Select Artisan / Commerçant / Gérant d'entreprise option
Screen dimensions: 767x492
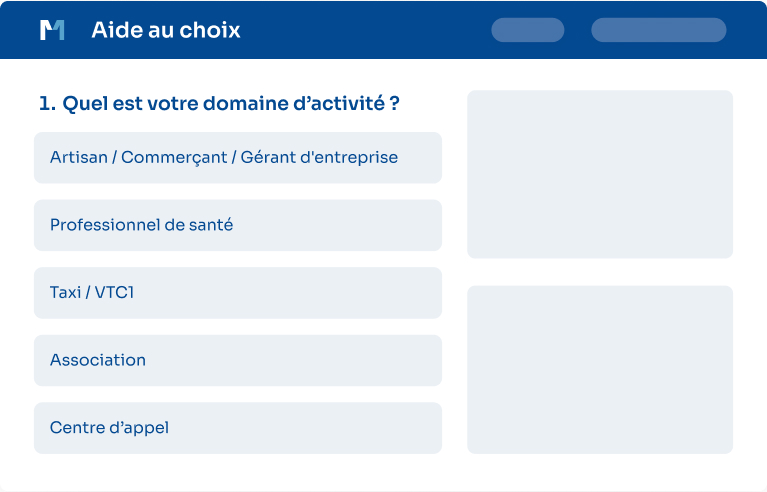coord(238,157)
